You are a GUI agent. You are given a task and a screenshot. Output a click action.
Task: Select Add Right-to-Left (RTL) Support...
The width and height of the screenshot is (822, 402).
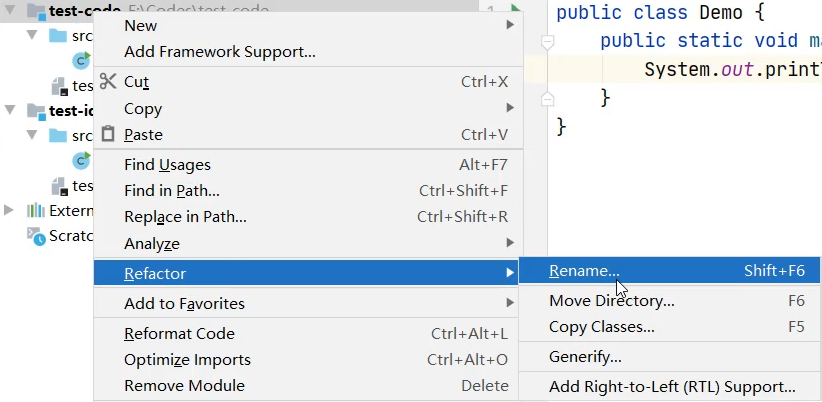point(672,387)
